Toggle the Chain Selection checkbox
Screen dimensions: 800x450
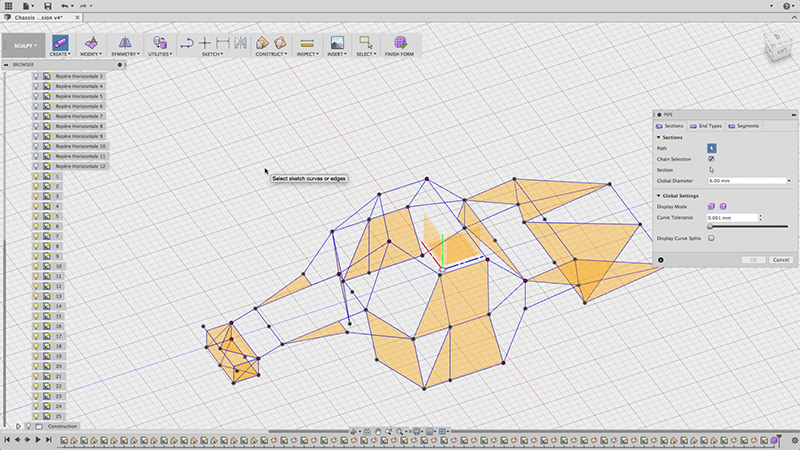tap(711, 159)
